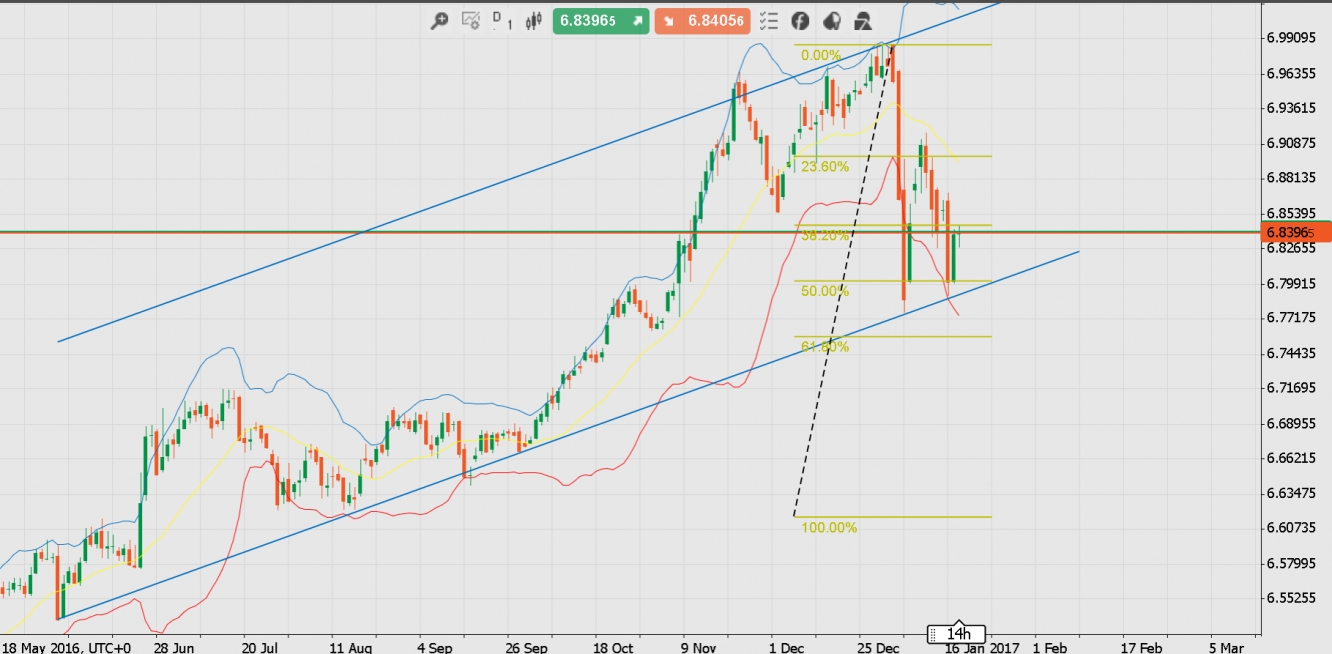Click the 6.79915 price axis label

pyautogui.click(x=1290, y=283)
